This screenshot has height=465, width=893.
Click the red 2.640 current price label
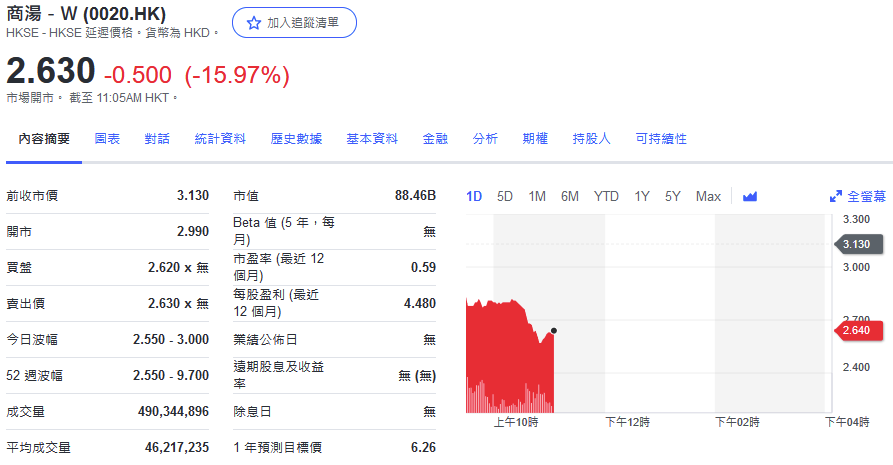pos(856,331)
